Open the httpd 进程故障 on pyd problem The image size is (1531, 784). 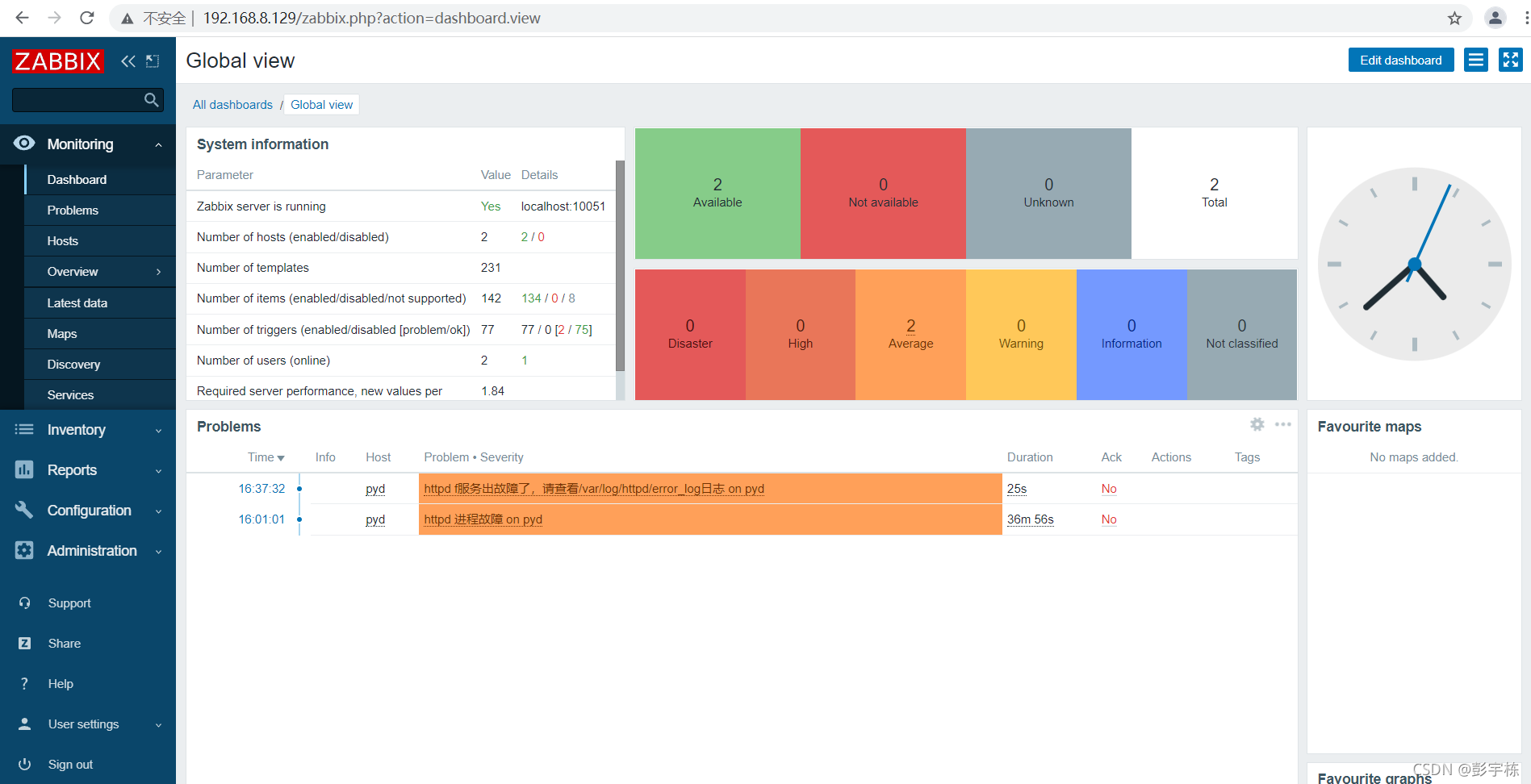(x=483, y=519)
